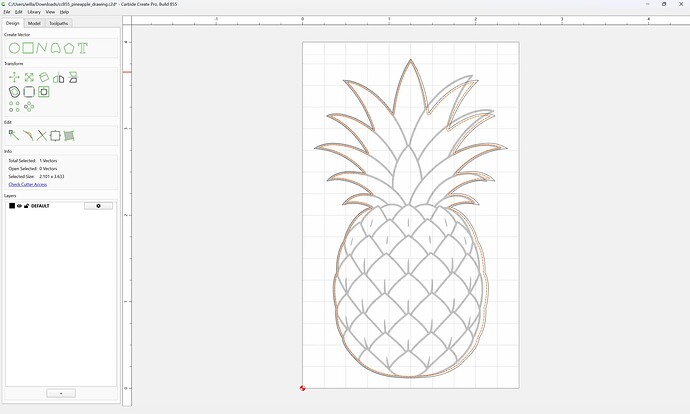The width and height of the screenshot is (690, 414).
Task: Activate the Scale transform tool
Action: [29, 77]
